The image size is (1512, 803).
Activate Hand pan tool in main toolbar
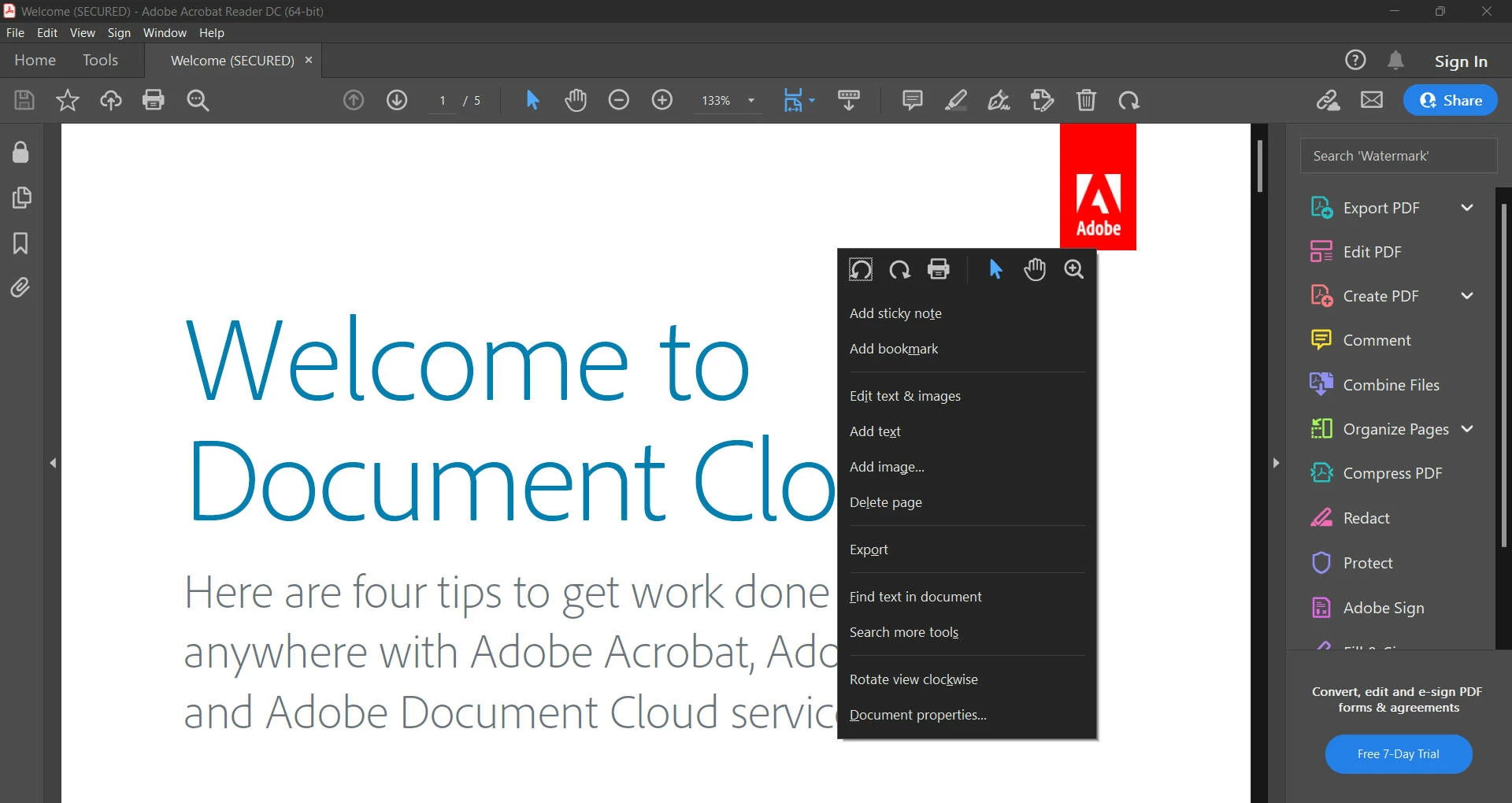pos(576,100)
